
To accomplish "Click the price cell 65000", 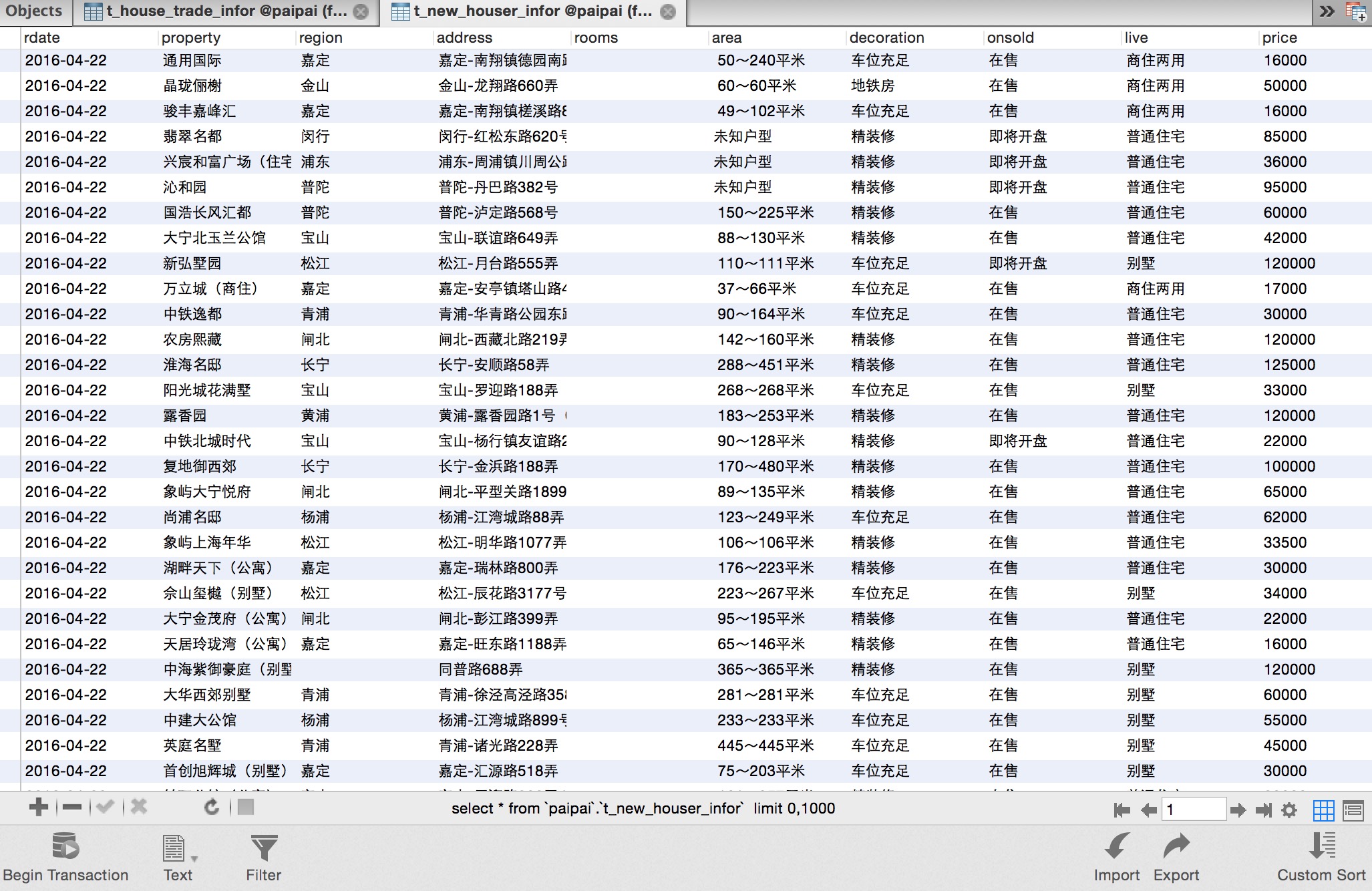I will 1285,492.
